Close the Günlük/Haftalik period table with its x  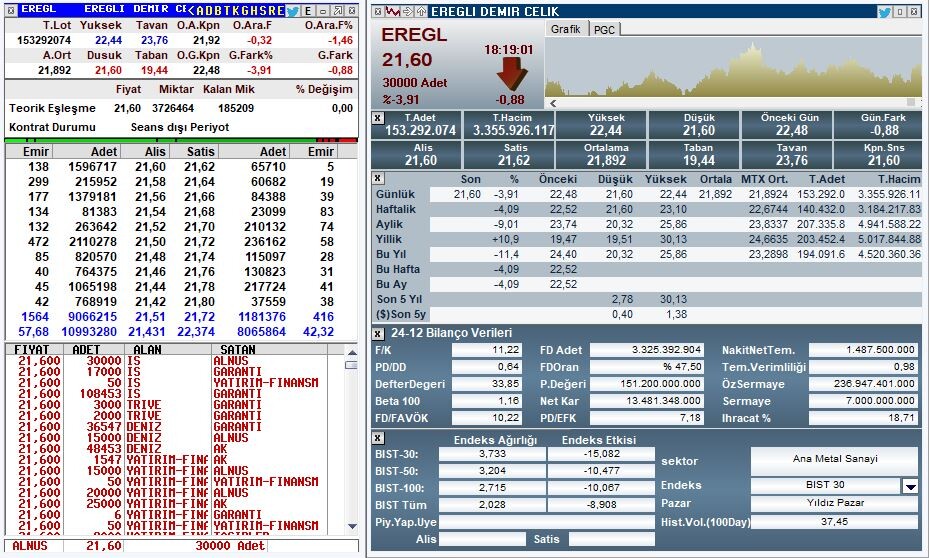click(x=377, y=178)
